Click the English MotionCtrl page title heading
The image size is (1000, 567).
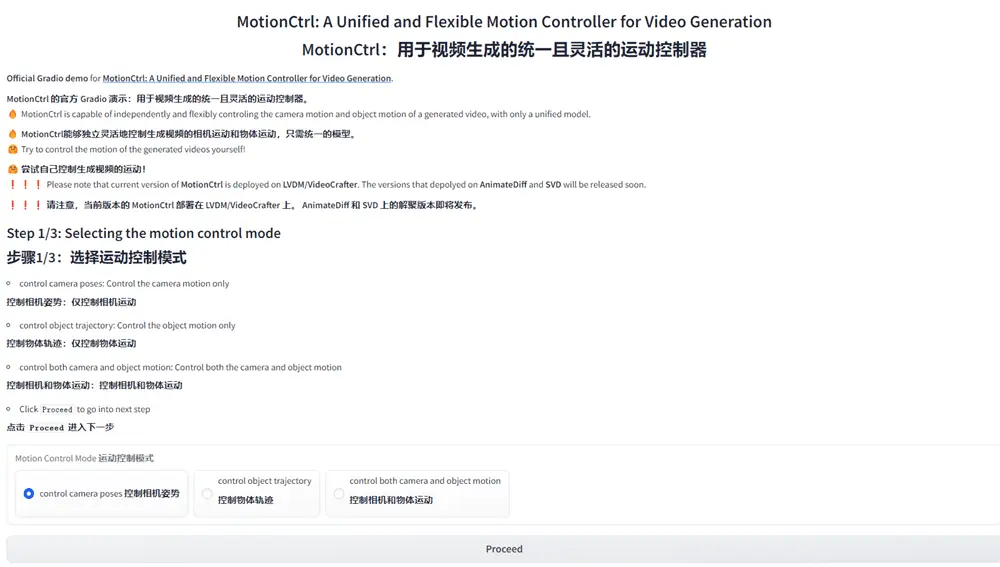504,22
